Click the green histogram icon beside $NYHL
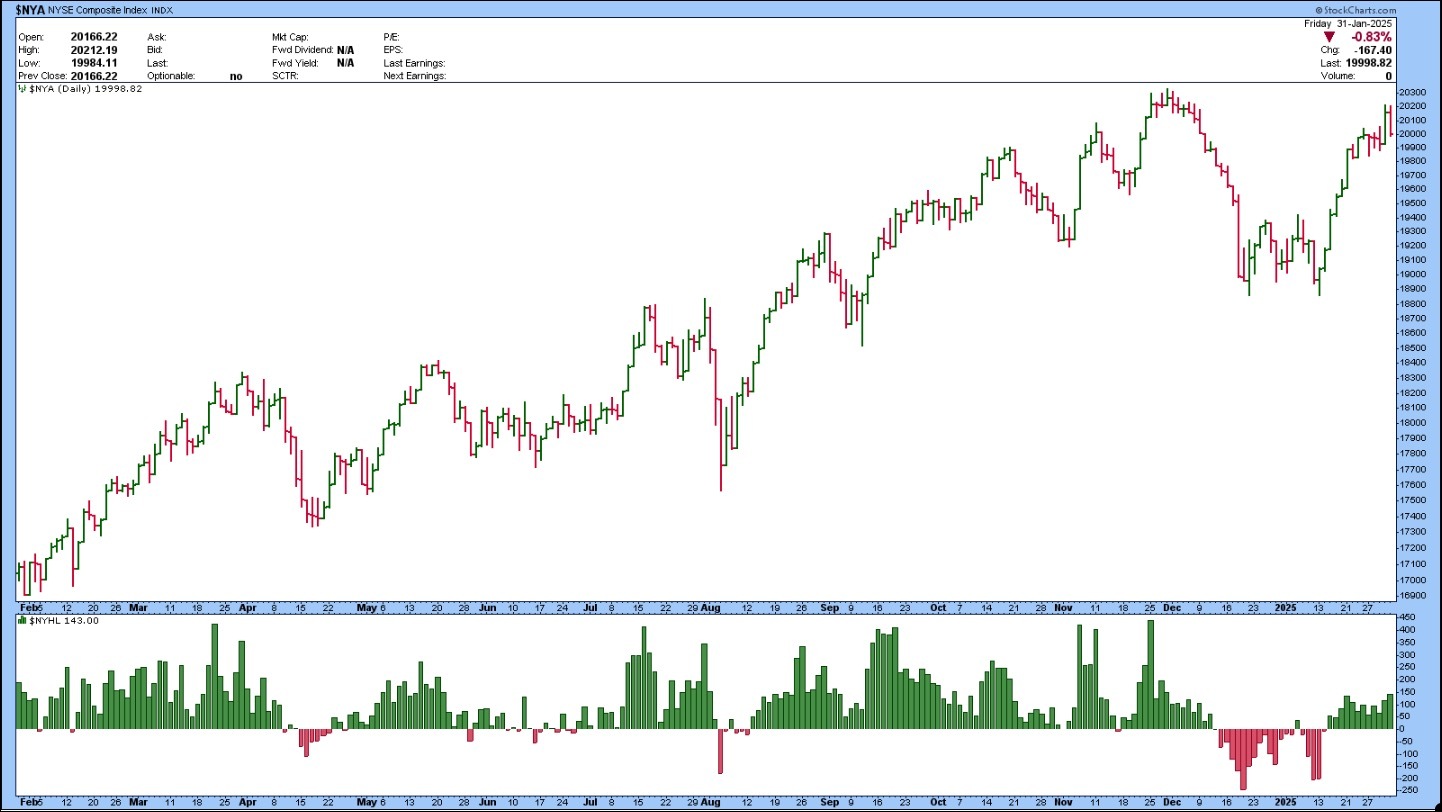The width and height of the screenshot is (1442, 812). 23,621
